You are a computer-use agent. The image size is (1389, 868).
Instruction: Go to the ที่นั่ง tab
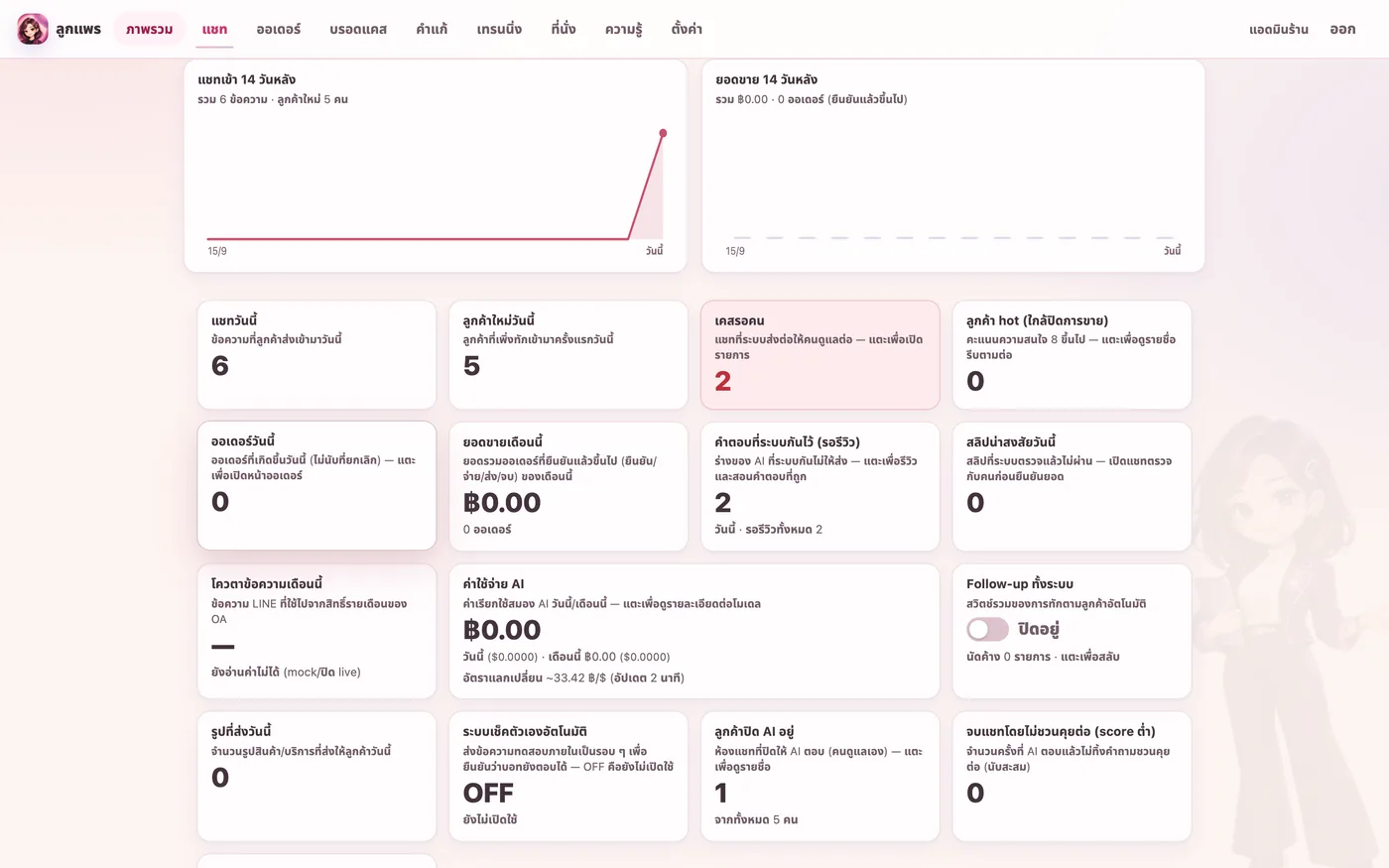[564, 30]
